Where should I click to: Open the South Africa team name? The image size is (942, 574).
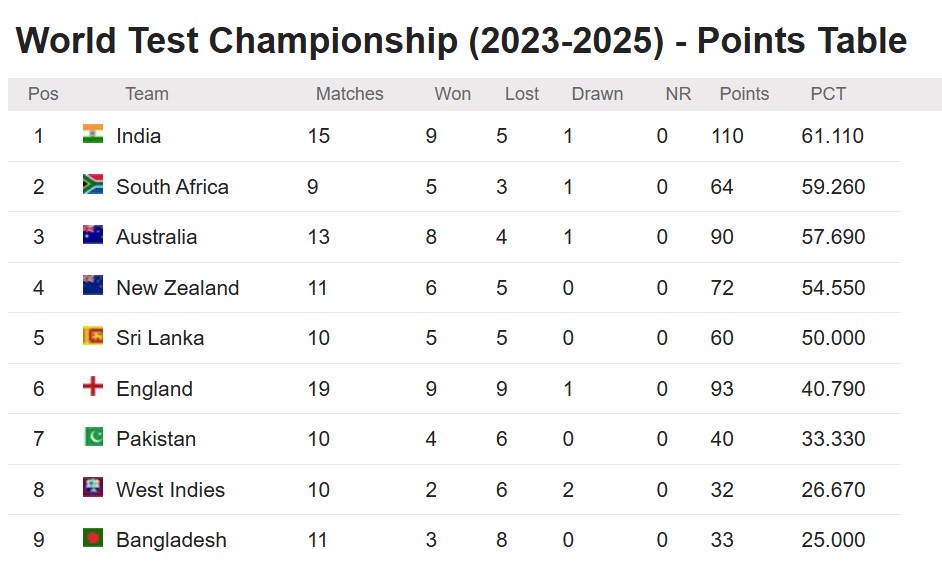point(172,187)
